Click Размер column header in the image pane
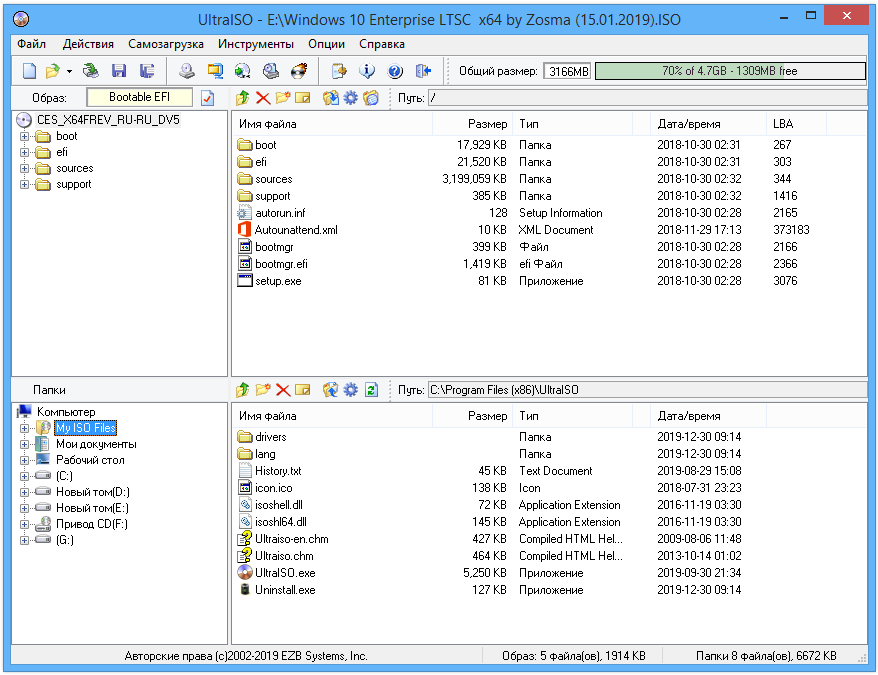878x675 pixels. point(472,124)
